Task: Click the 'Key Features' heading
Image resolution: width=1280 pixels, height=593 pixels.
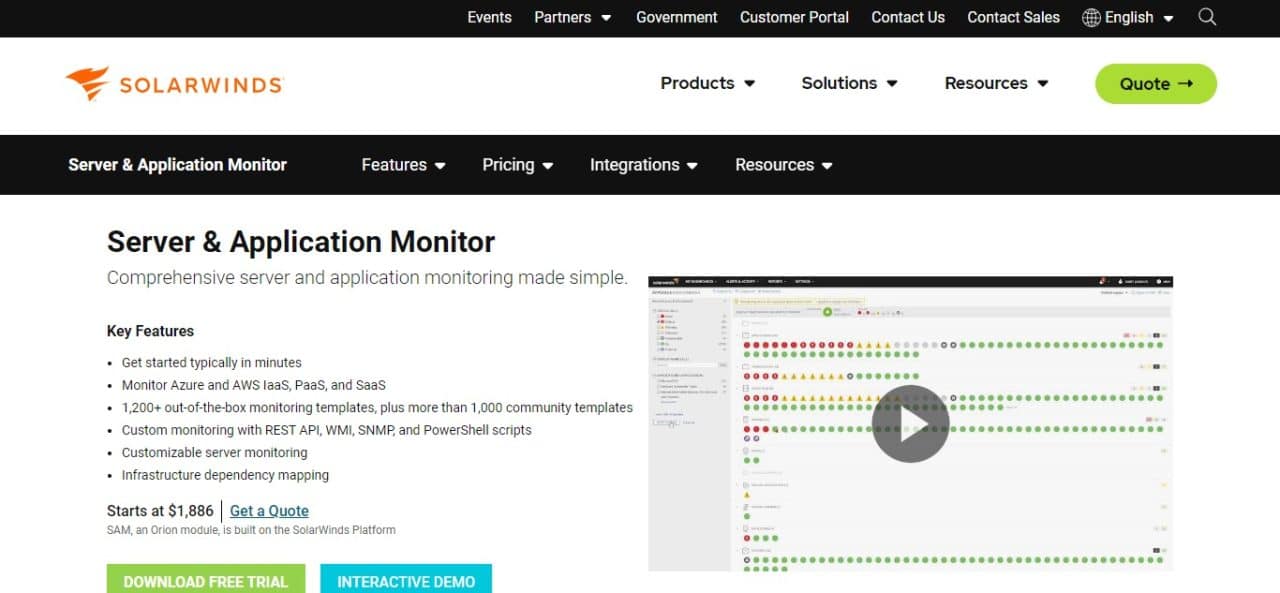Action: click(x=150, y=331)
